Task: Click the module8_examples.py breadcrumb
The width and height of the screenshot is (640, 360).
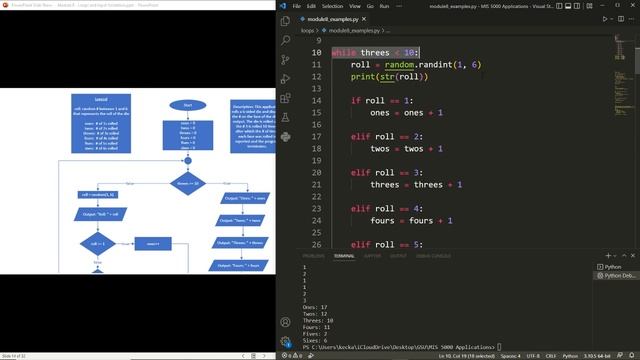Action: (x=354, y=31)
